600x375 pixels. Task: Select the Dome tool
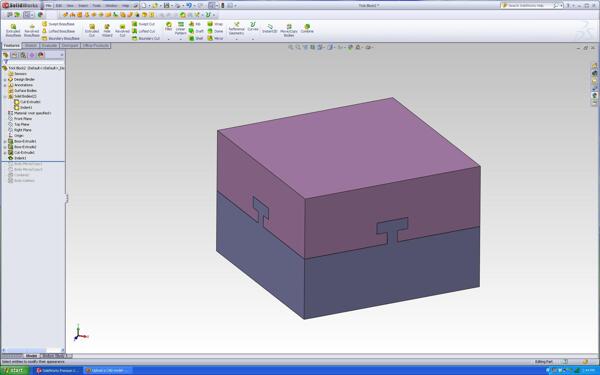pyautogui.click(x=215, y=31)
